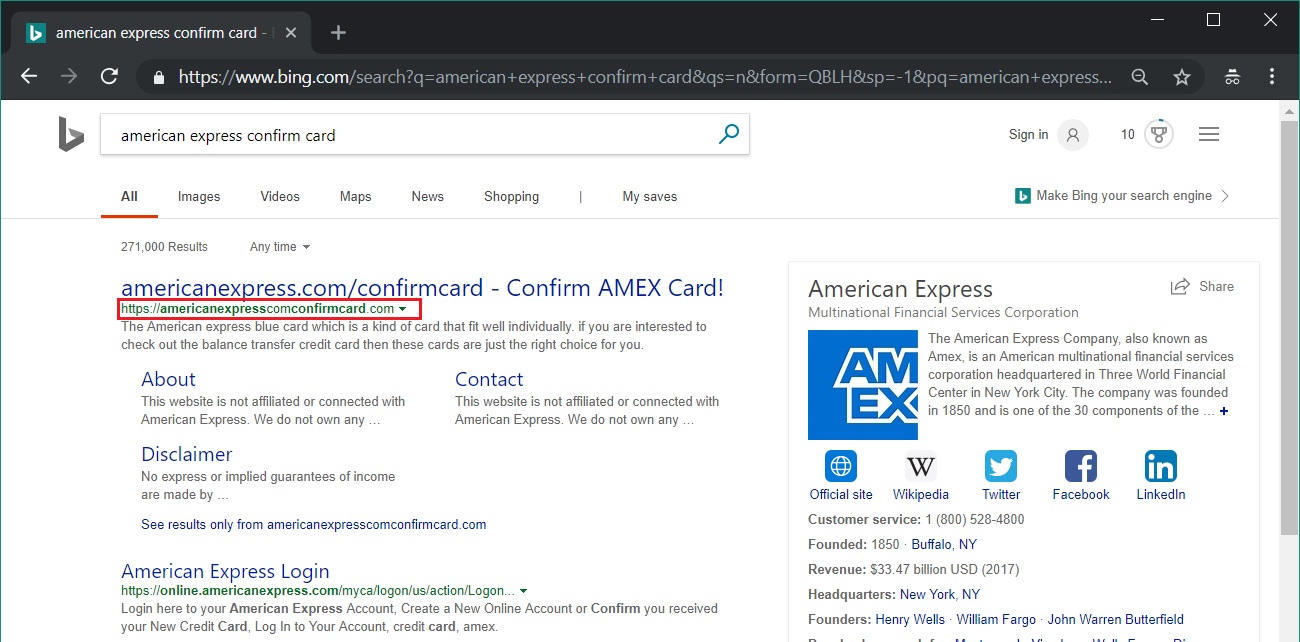The image size is (1300, 642).
Task: Click the John Warren Butterfield link
Action: 1116,619
